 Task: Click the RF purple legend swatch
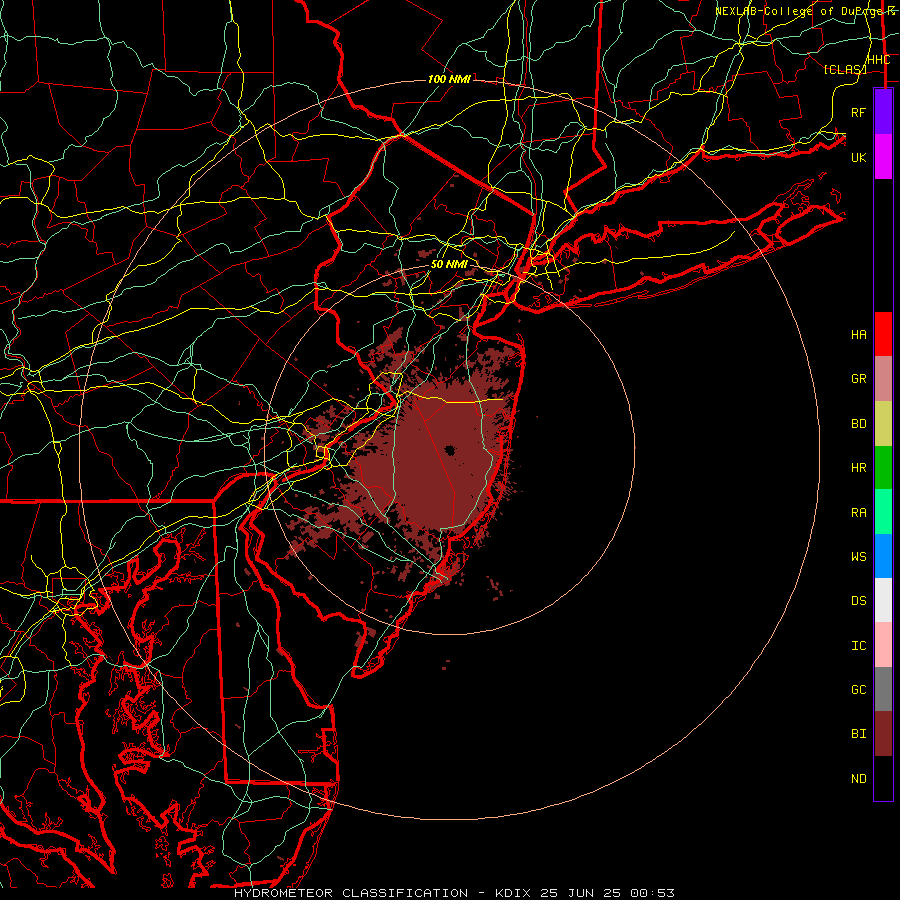pos(883,112)
